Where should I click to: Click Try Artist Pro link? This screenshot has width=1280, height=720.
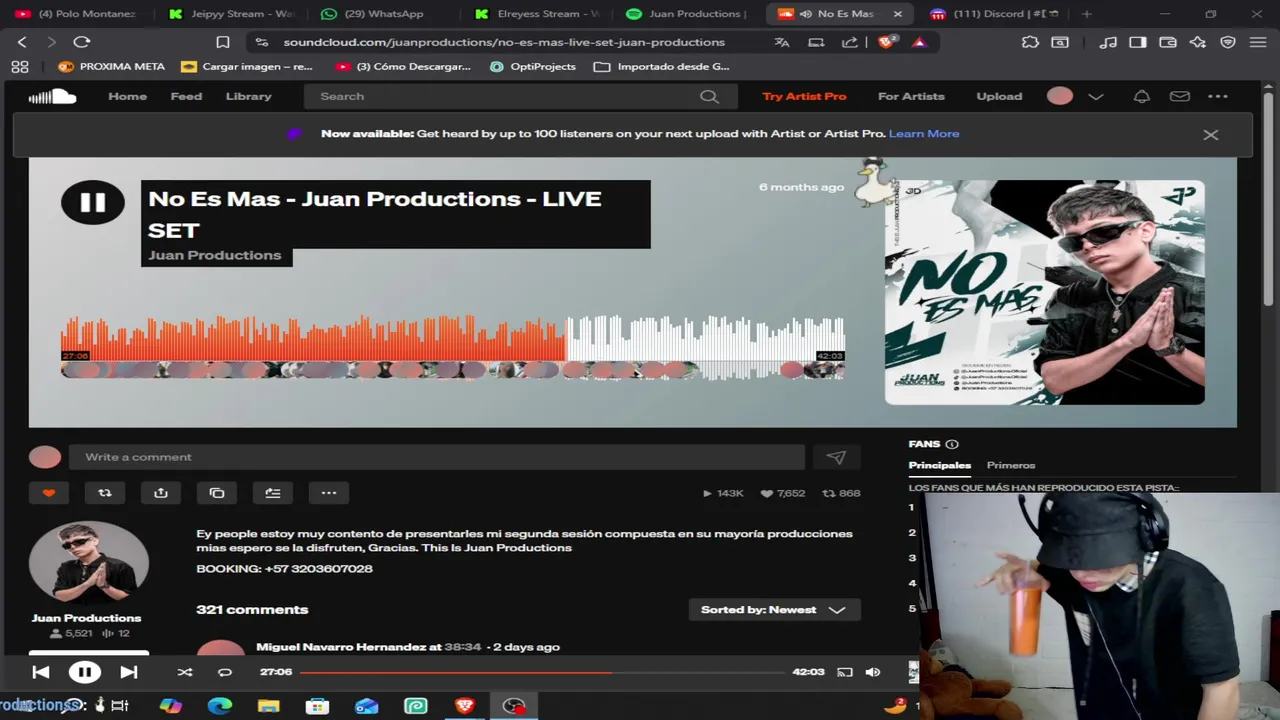(804, 96)
